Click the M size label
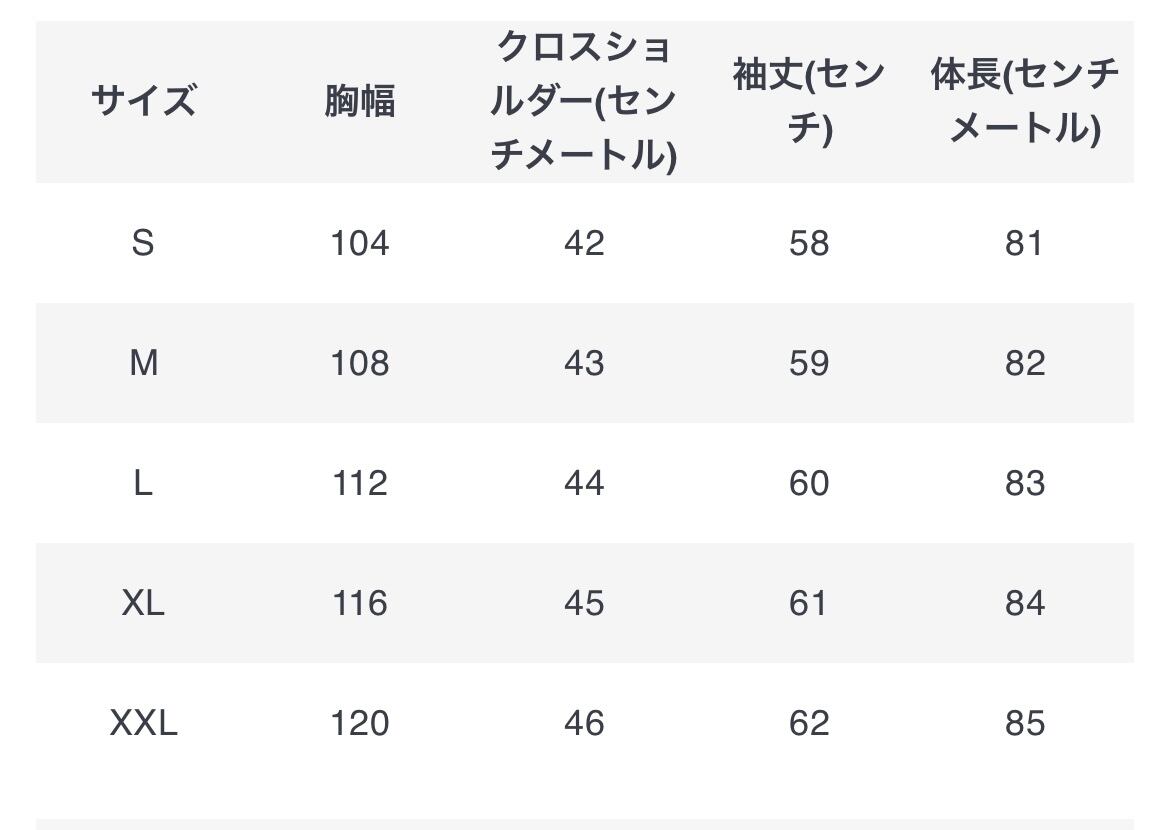1170x830 pixels. point(143,363)
